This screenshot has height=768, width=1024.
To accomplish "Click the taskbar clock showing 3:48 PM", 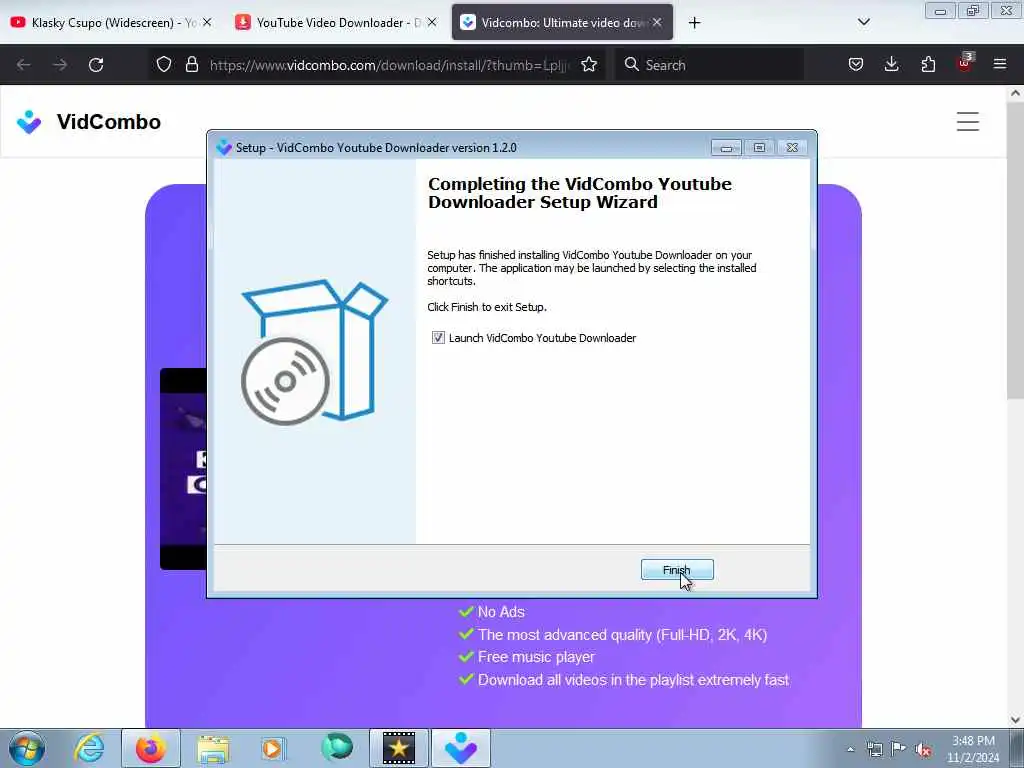I will coord(973,749).
